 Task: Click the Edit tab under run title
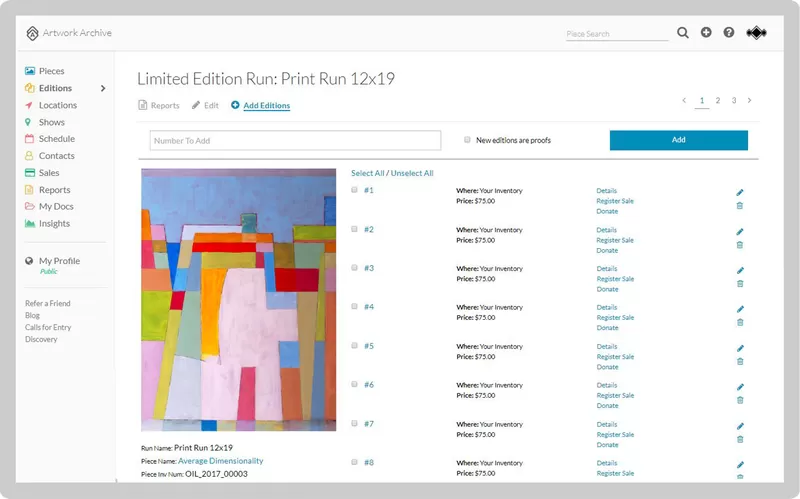pos(205,105)
